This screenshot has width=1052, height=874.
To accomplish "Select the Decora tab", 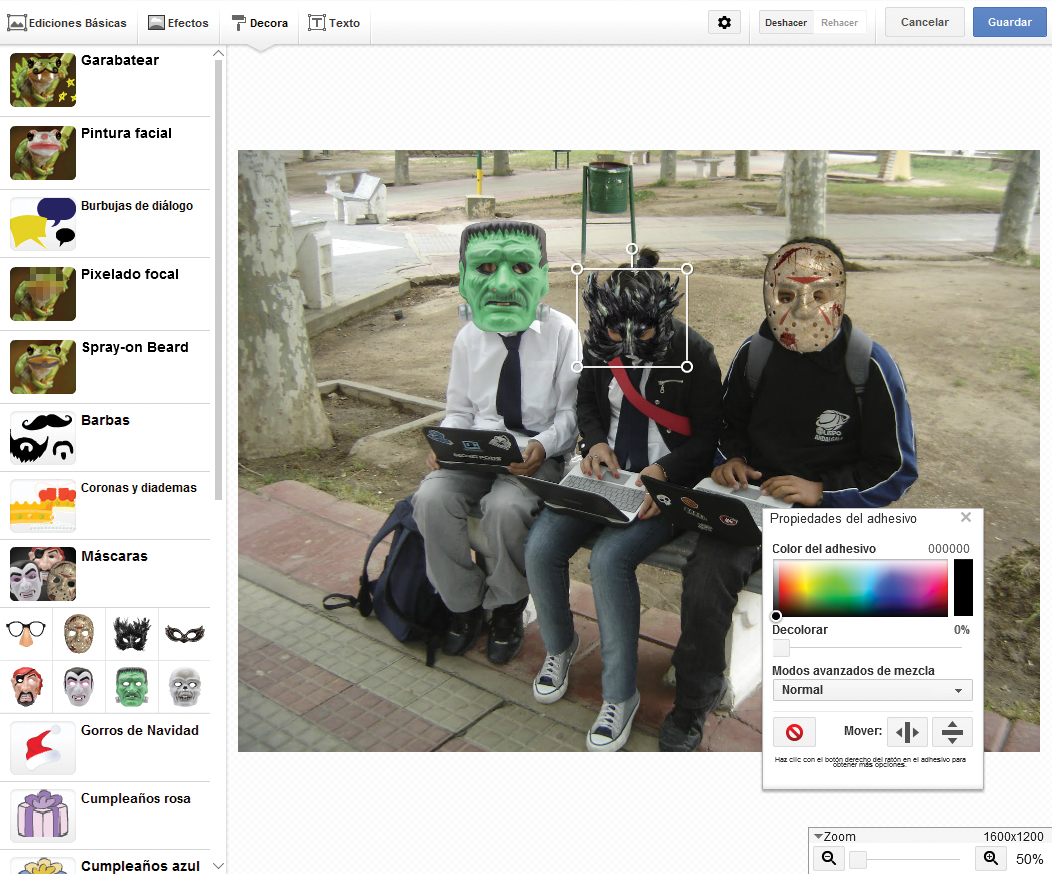I will click(260, 23).
